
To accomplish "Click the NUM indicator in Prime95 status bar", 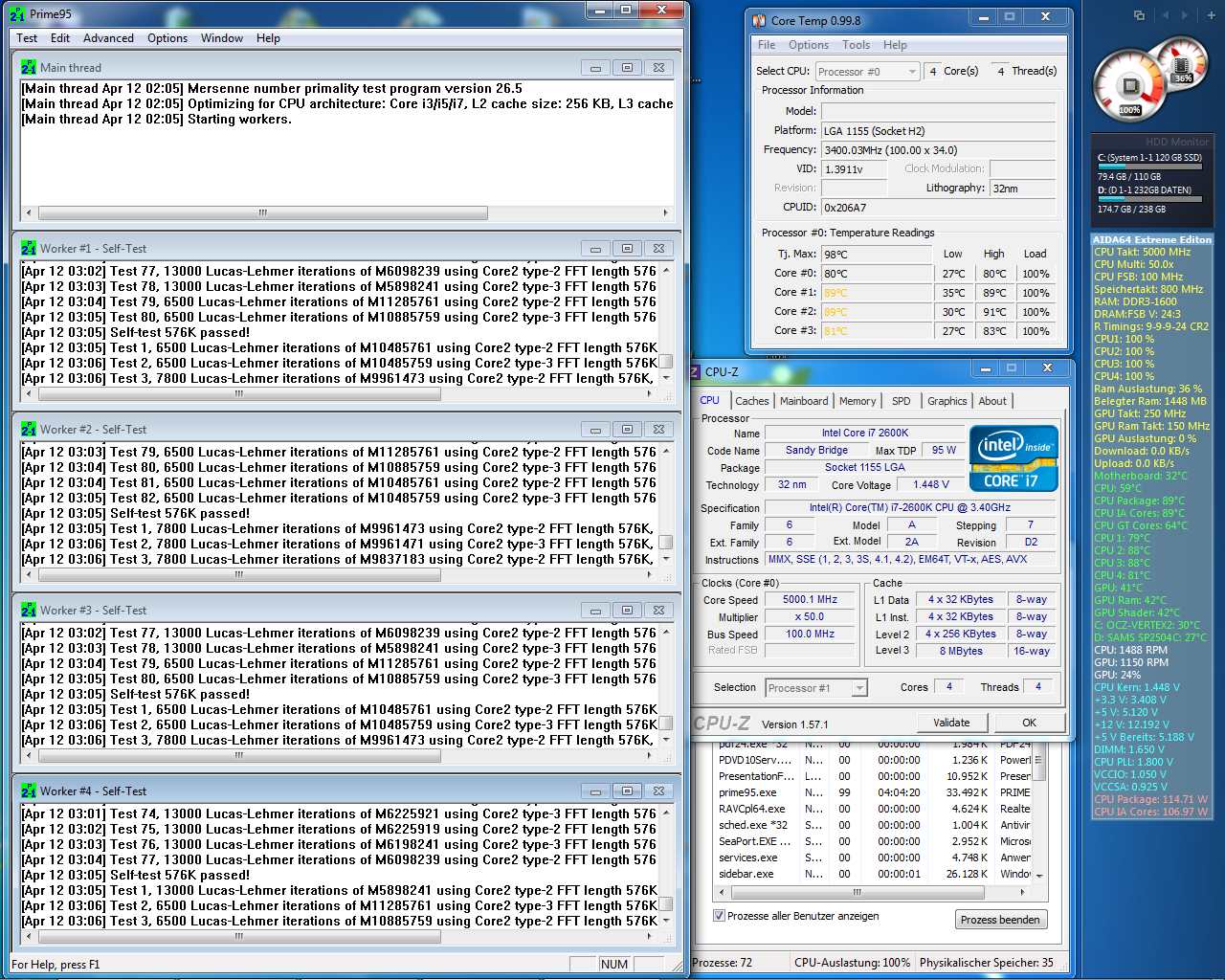I will [614, 964].
